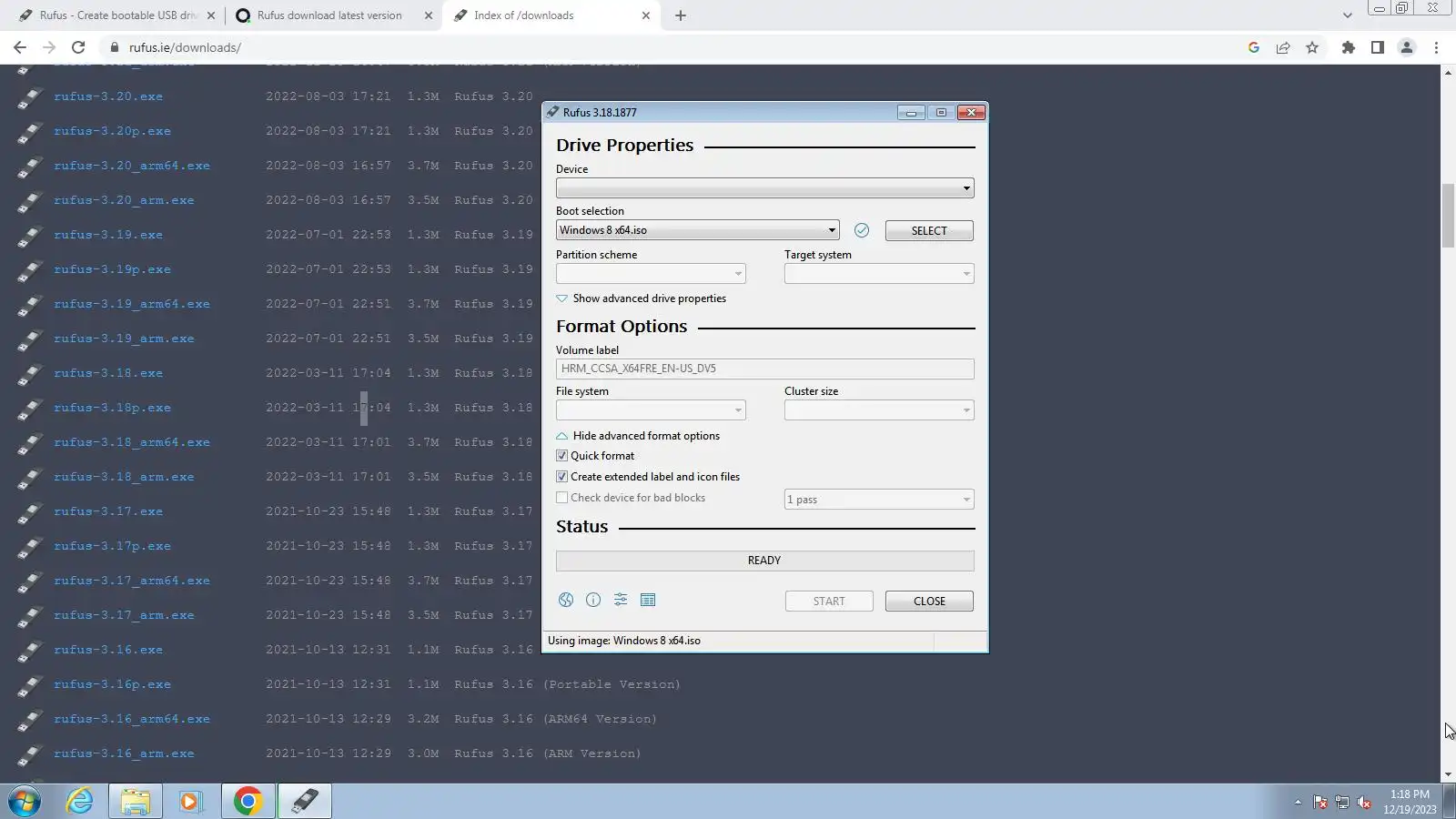Click network tray icon
1456x819 pixels.
click(1341, 803)
